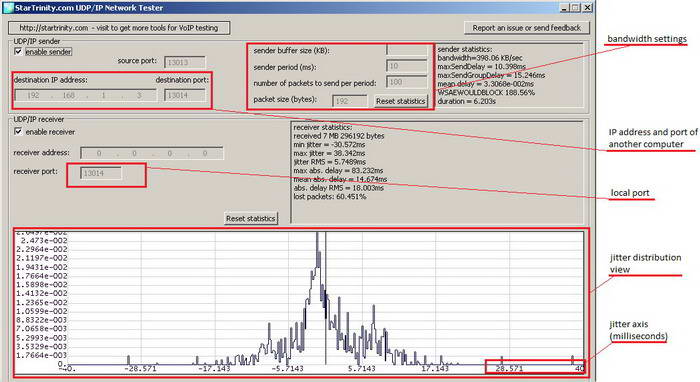The image size is (700, 382).
Task: Select received 7 MB 296192 bytes text
Action: coord(339,136)
